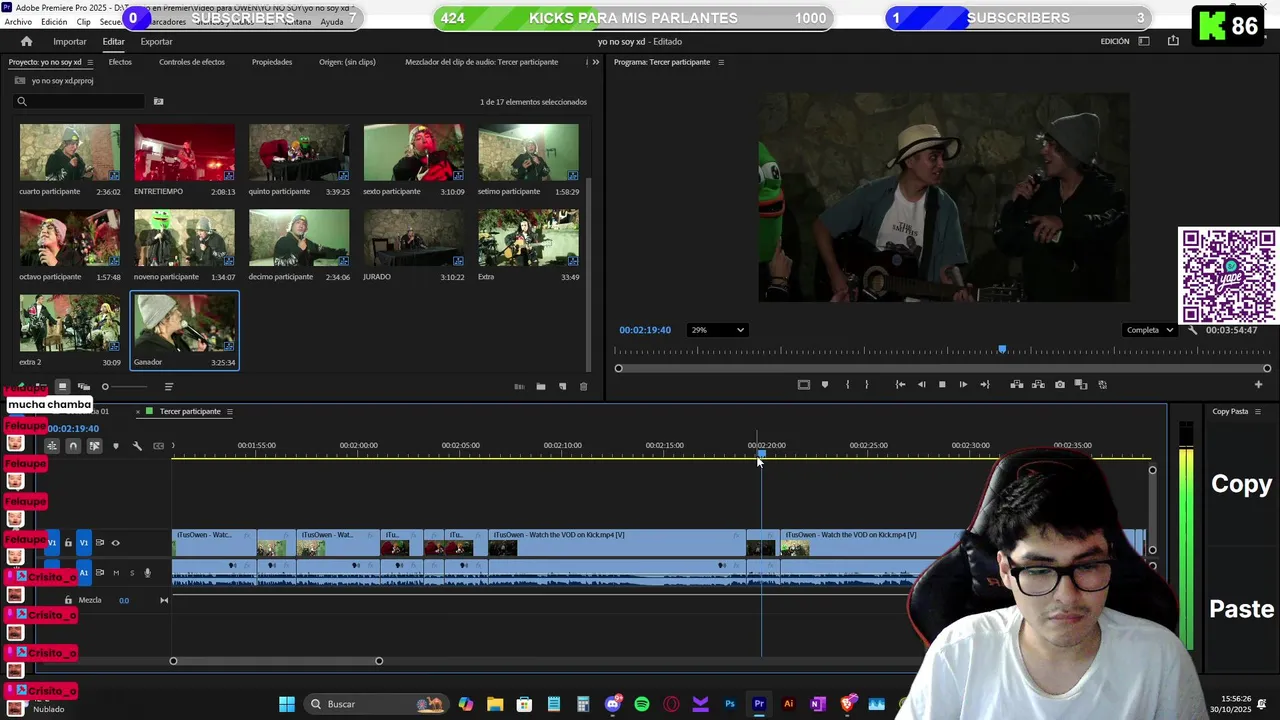Toggle safe margins frame icon
This screenshot has height=720, width=1280.
click(x=803, y=385)
